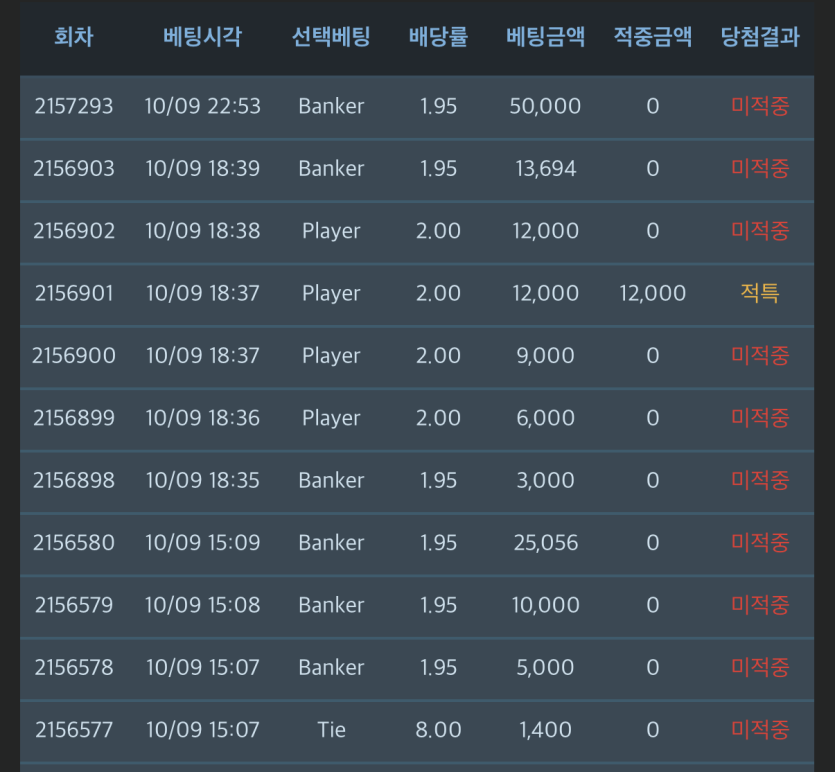Select round number 2156580
The image size is (835, 772).
tap(73, 543)
